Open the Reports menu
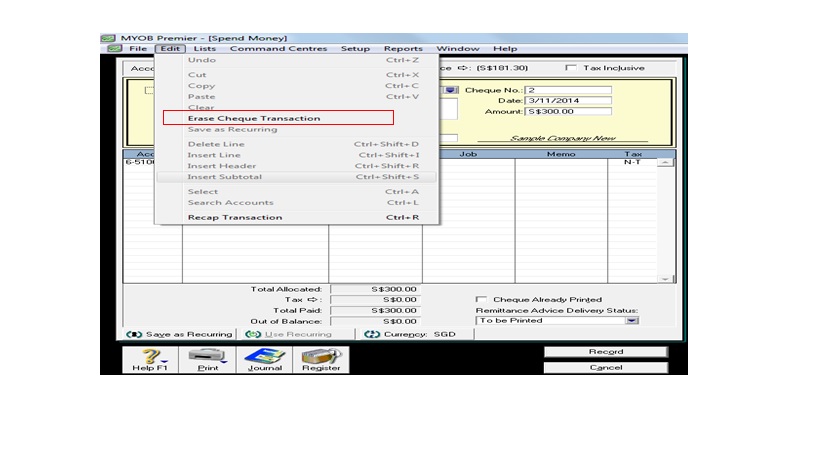Image resolution: width=819 pixels, height=460 pixels. (x=403, y=49)
